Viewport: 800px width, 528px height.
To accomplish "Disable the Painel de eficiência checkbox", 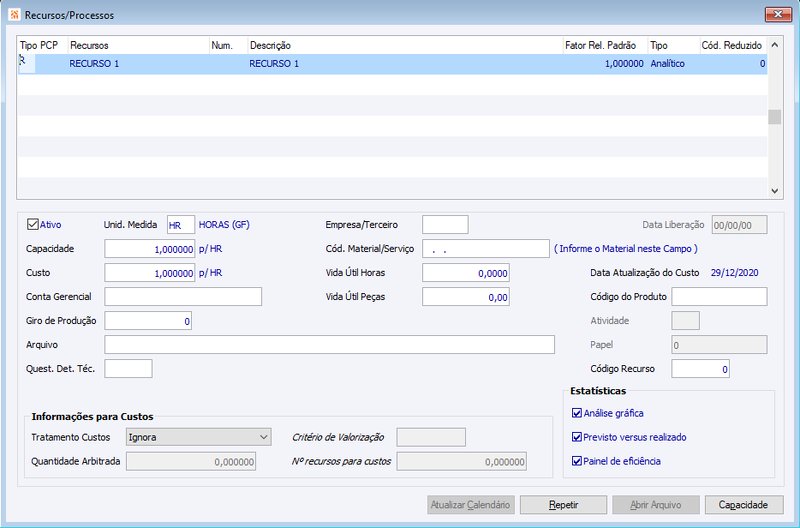I will pyautogui.click(x=577, y=461).
